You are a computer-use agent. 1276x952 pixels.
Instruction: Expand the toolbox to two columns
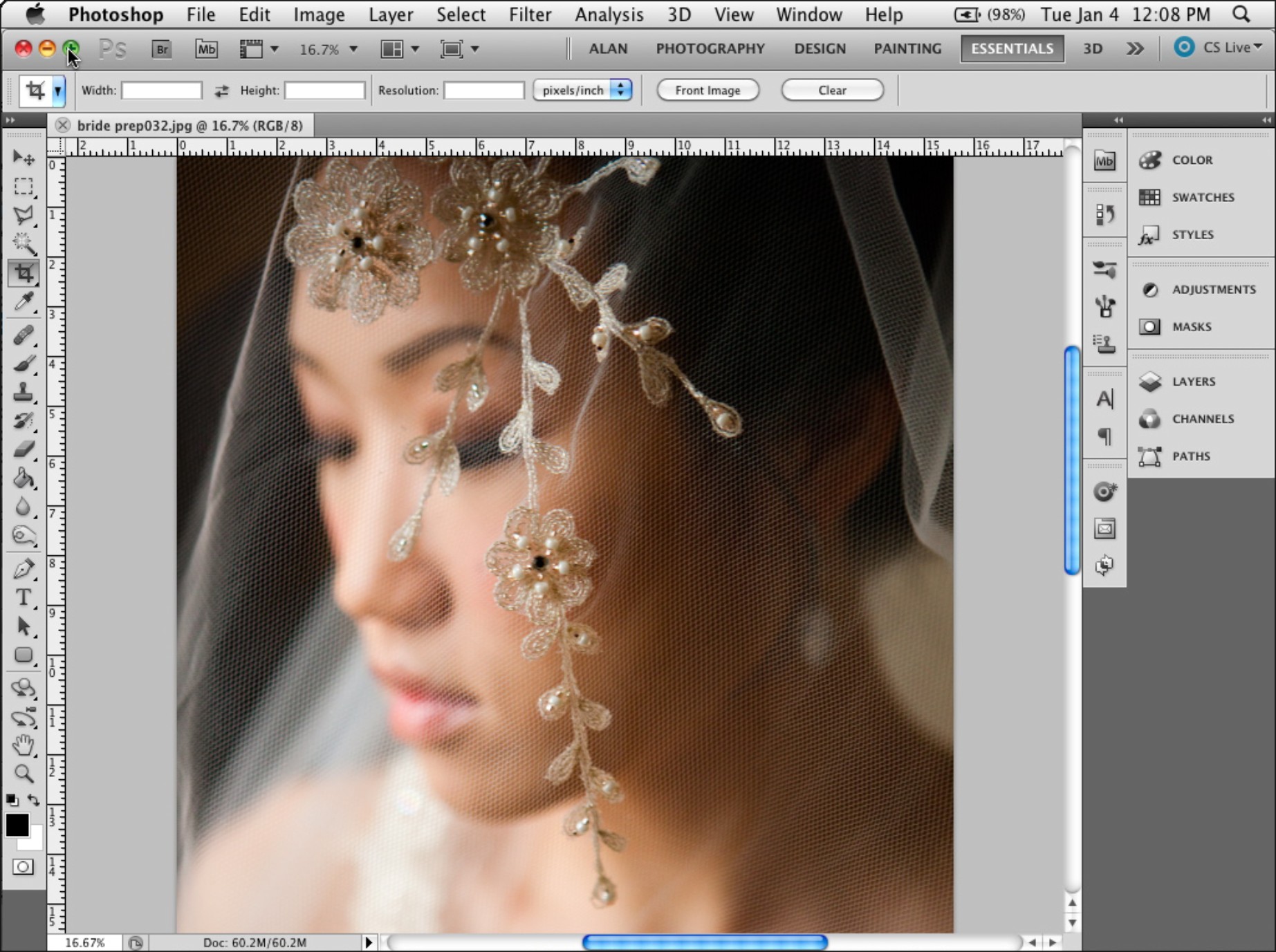coord(10,120)
